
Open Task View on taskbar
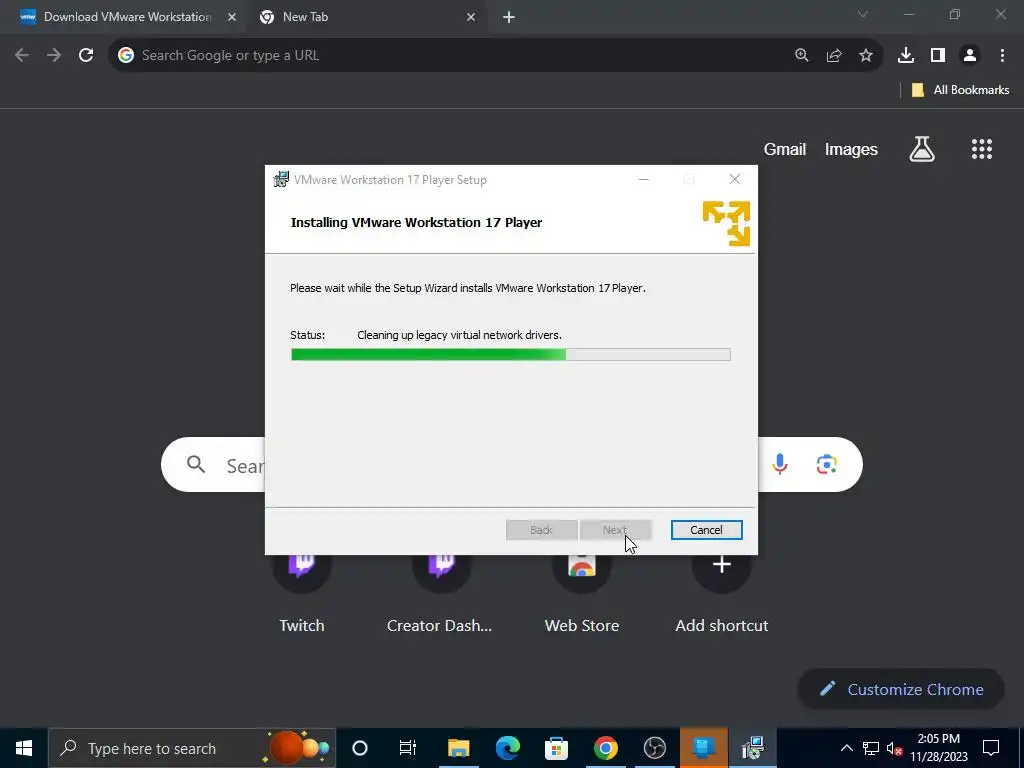(x=408, y=748)
